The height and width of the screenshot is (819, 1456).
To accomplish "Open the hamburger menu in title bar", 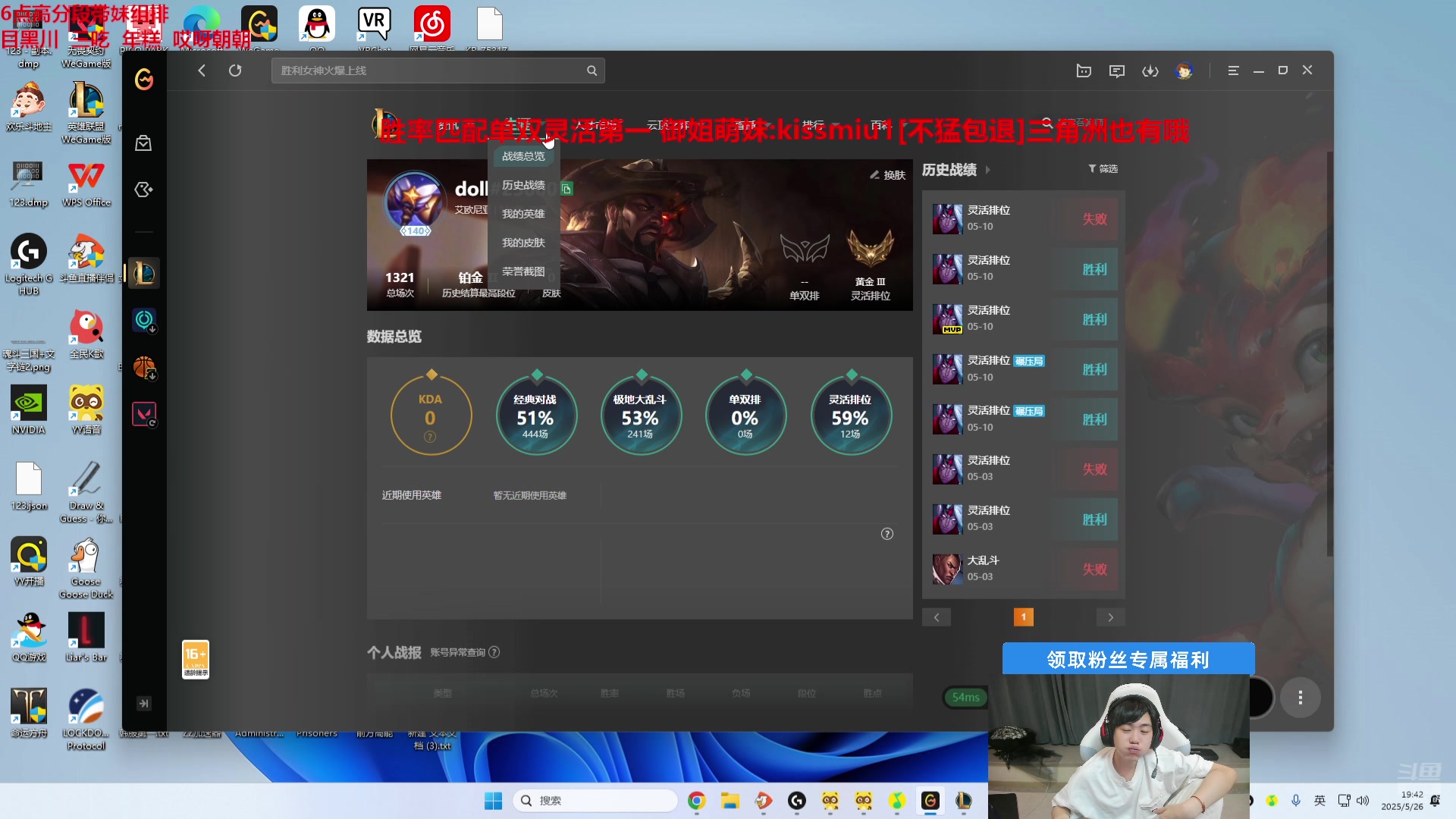I will pyautogui.click(x=1233, y=71).
